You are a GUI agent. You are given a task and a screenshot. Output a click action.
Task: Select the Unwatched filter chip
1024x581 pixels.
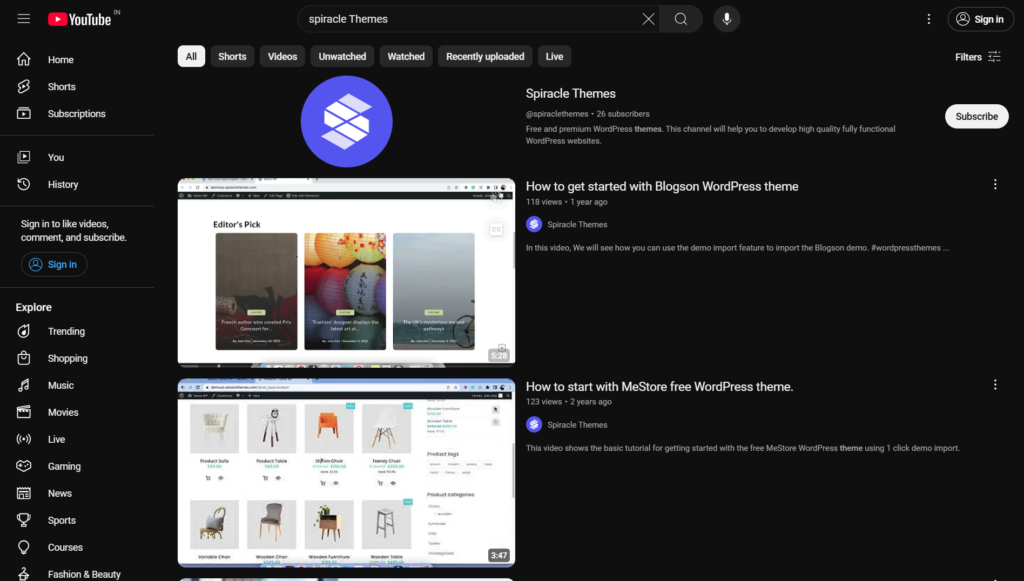coord(342,56)
